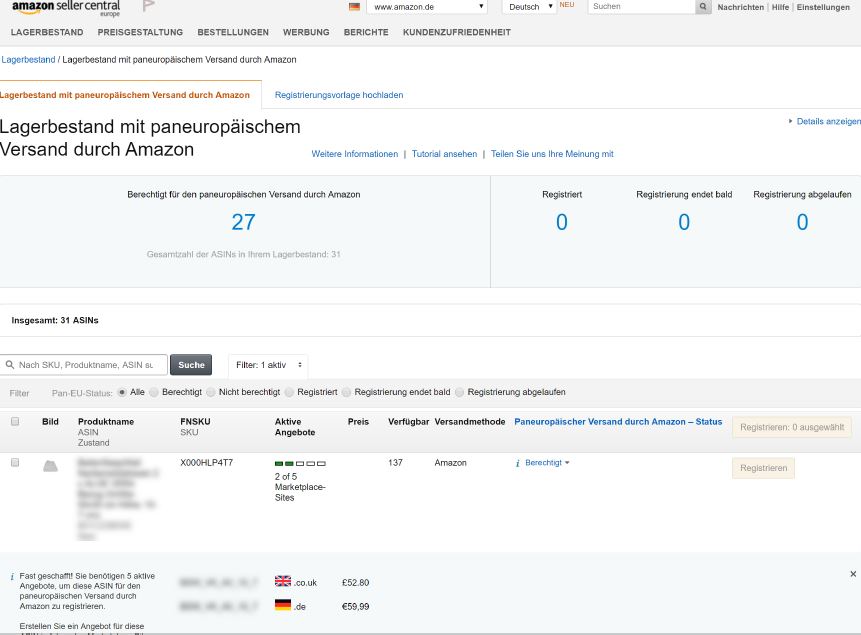This screenshot has width=861, height=635.
Task: Select the Alle radio button
Action: click(122, 392)
